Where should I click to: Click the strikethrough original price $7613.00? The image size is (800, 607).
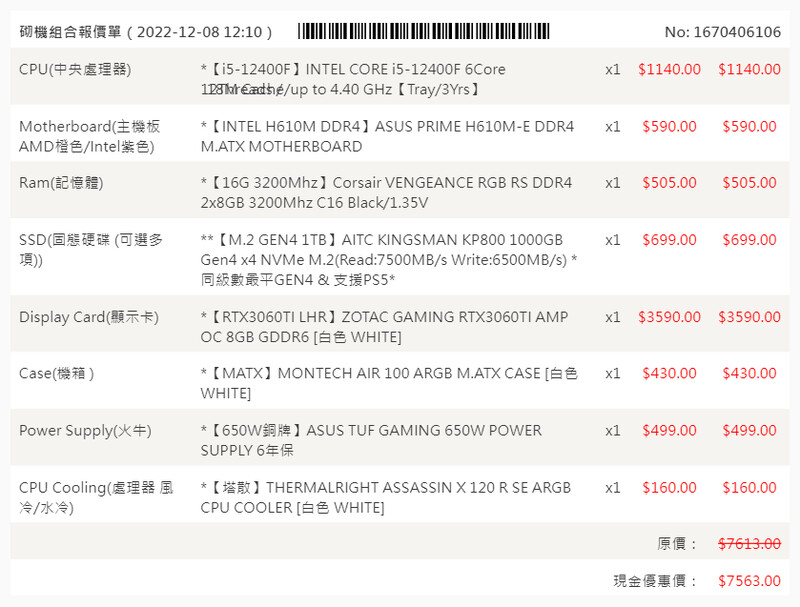tap(749, 544)
